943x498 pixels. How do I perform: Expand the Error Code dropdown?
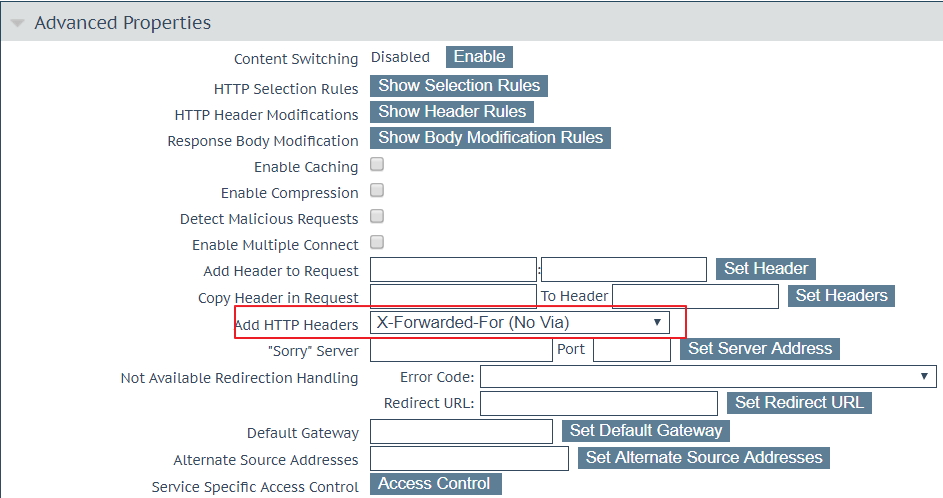pos(707,377)
